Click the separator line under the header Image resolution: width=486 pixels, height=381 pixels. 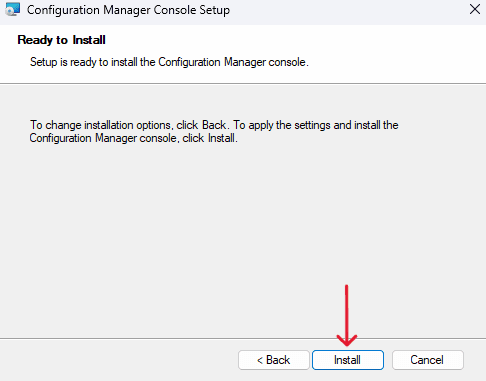(243, 83)
